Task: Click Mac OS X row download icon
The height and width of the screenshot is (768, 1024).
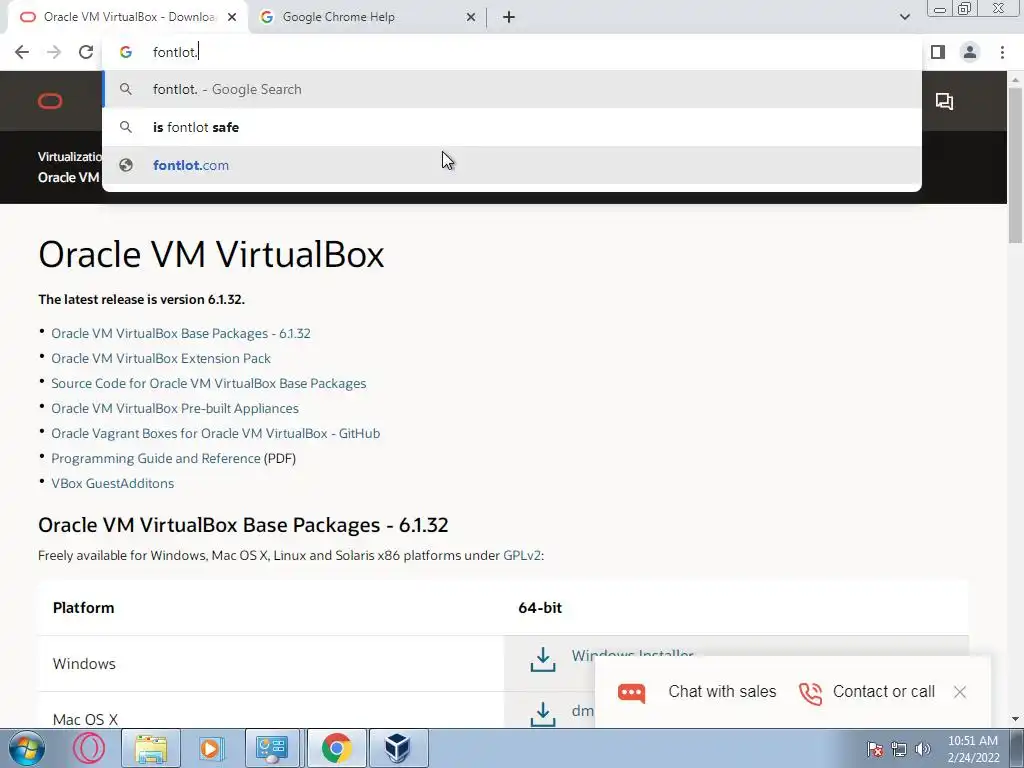Action: (x=543, y=714)
